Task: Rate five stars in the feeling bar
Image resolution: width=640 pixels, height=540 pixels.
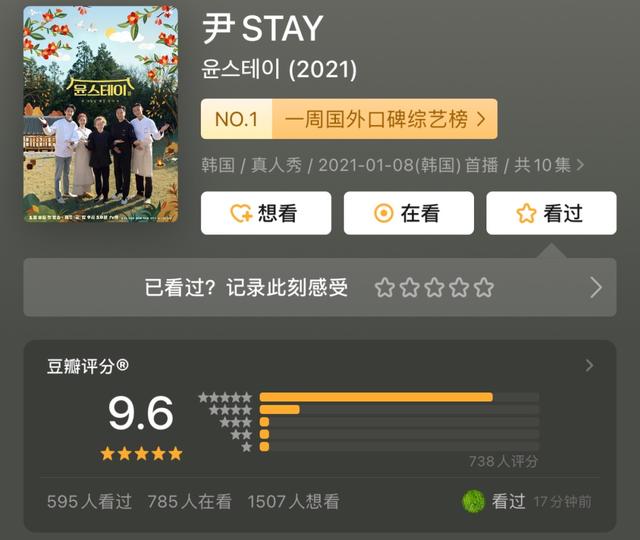Action: point(484,287)
